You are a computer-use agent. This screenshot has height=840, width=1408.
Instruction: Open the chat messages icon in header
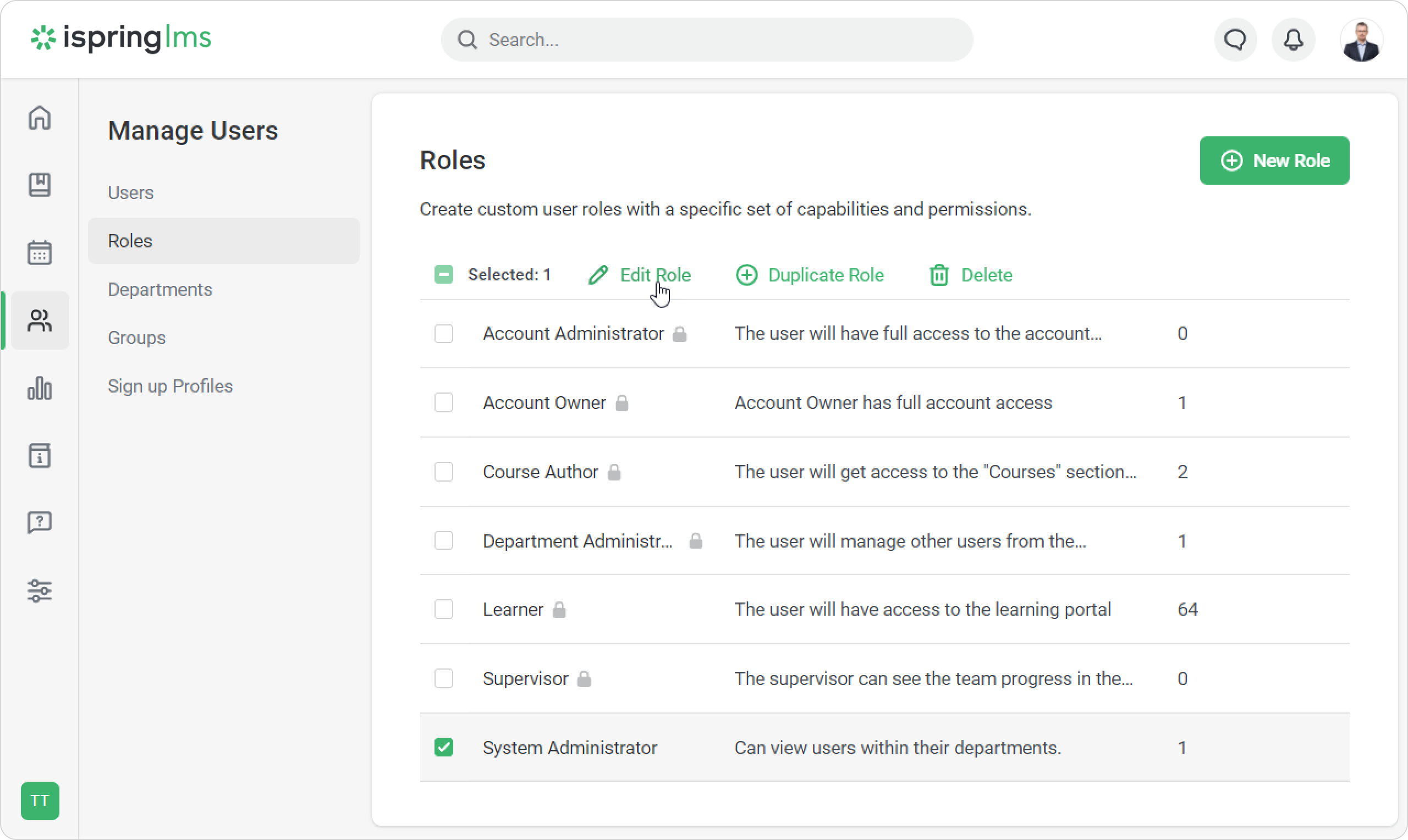tap(1235, 40)
